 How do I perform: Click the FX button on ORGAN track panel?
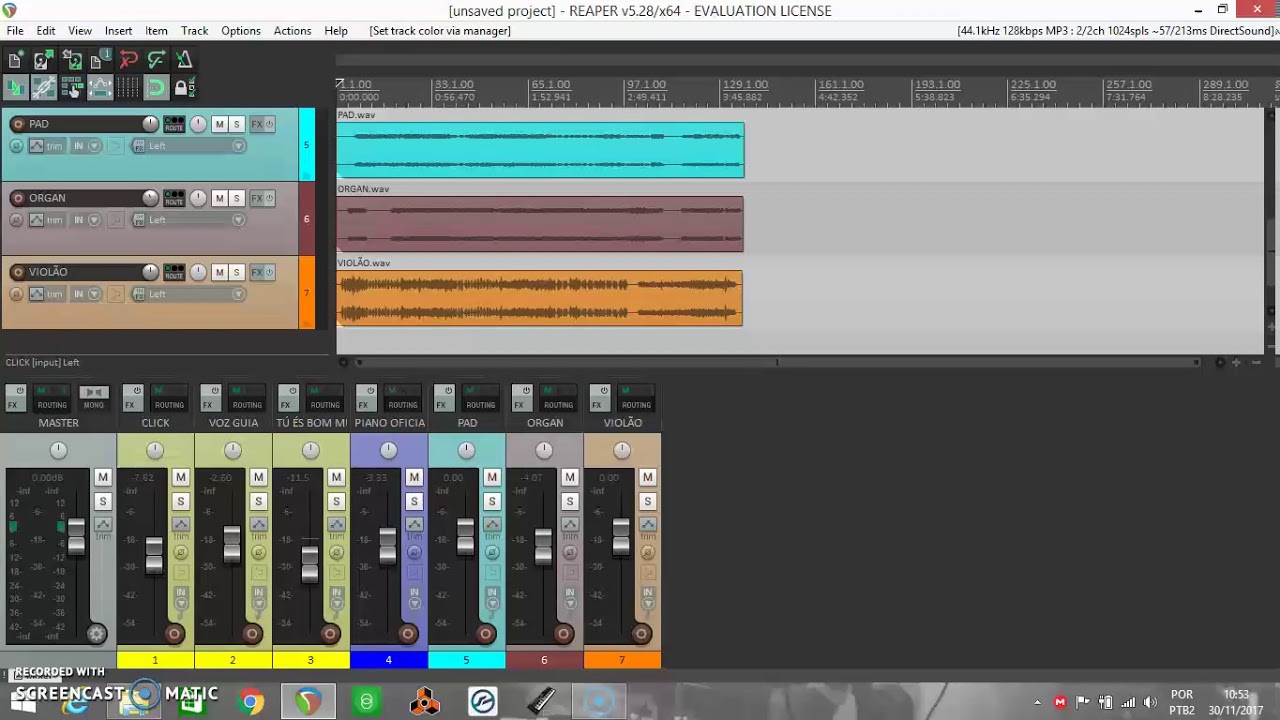click(257, 198)
